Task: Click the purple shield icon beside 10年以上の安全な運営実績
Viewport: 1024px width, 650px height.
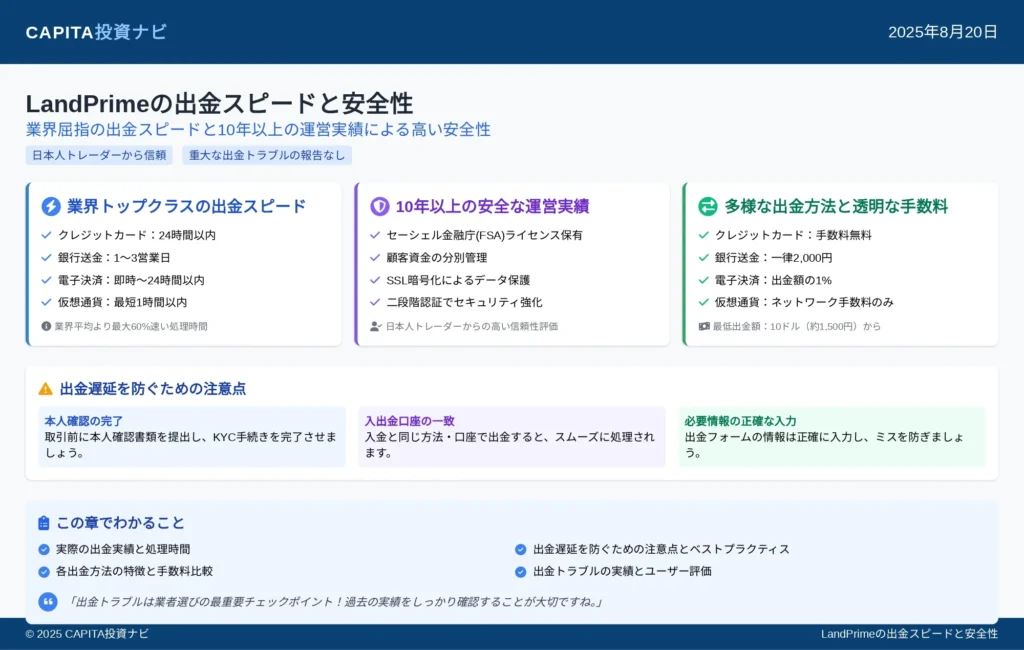Action: [x=379, y=206]
